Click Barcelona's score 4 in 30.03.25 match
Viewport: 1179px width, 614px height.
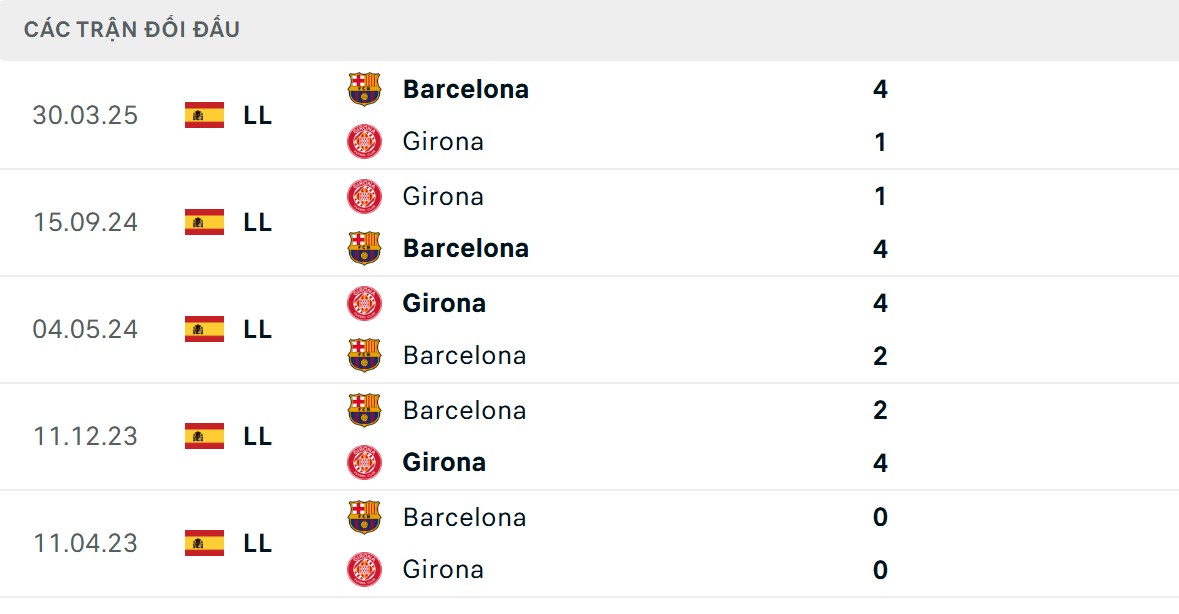coord(880,89)
